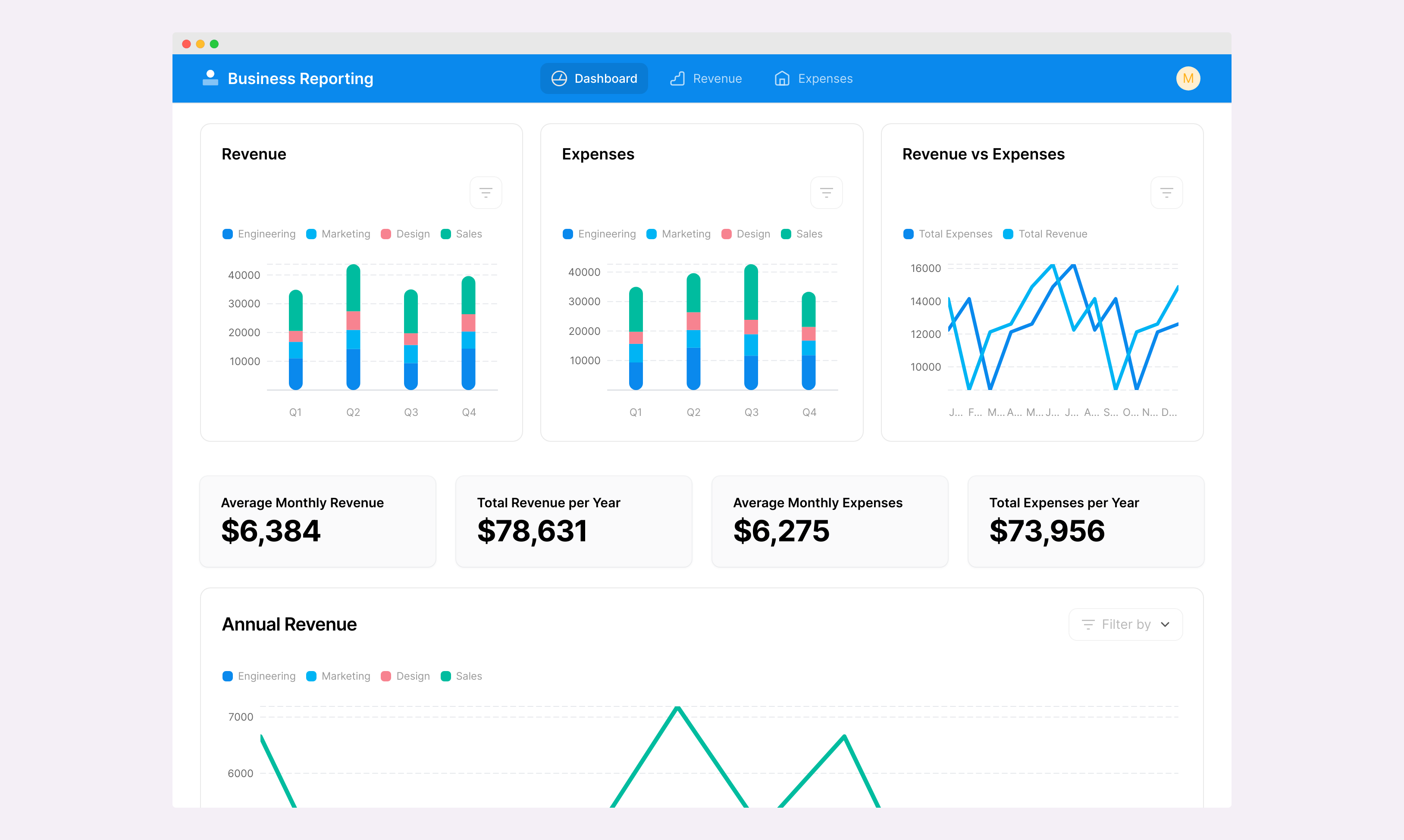Click the Annual Revenue heading
This screenshot has width=1404, height=840.
289,625
